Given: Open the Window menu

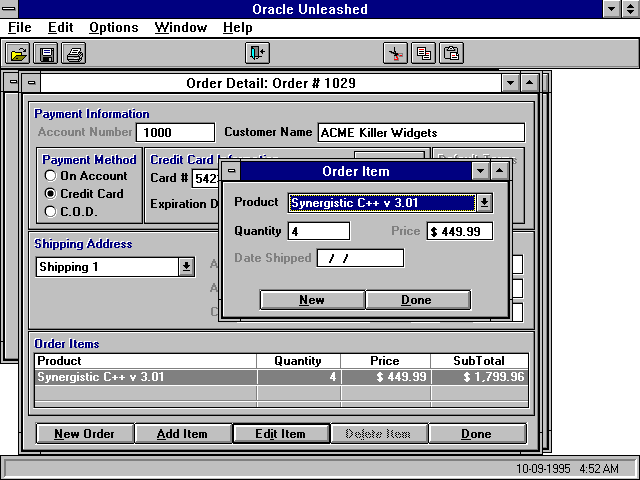Looking at the screenshot, I should (181, 27).
